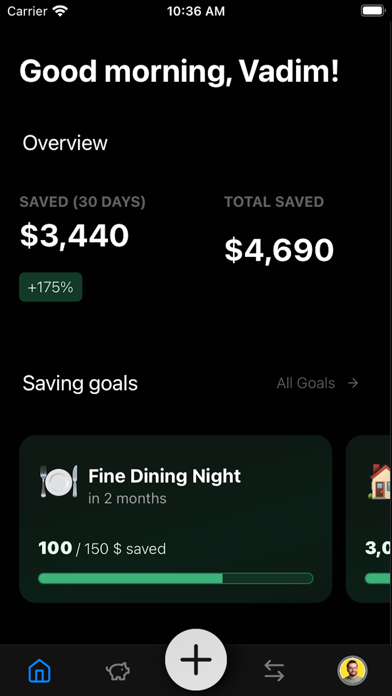Screen dimensions: 392x696
Task: Tap the Saving goals section heading
Action: (x=80, y=383)
